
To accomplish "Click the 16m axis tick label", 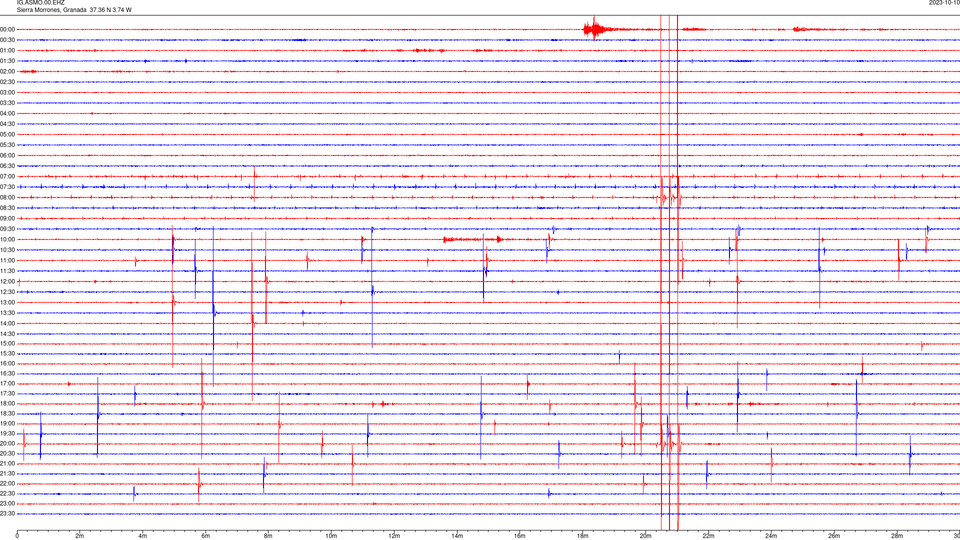I will click(x=520, y=536).
